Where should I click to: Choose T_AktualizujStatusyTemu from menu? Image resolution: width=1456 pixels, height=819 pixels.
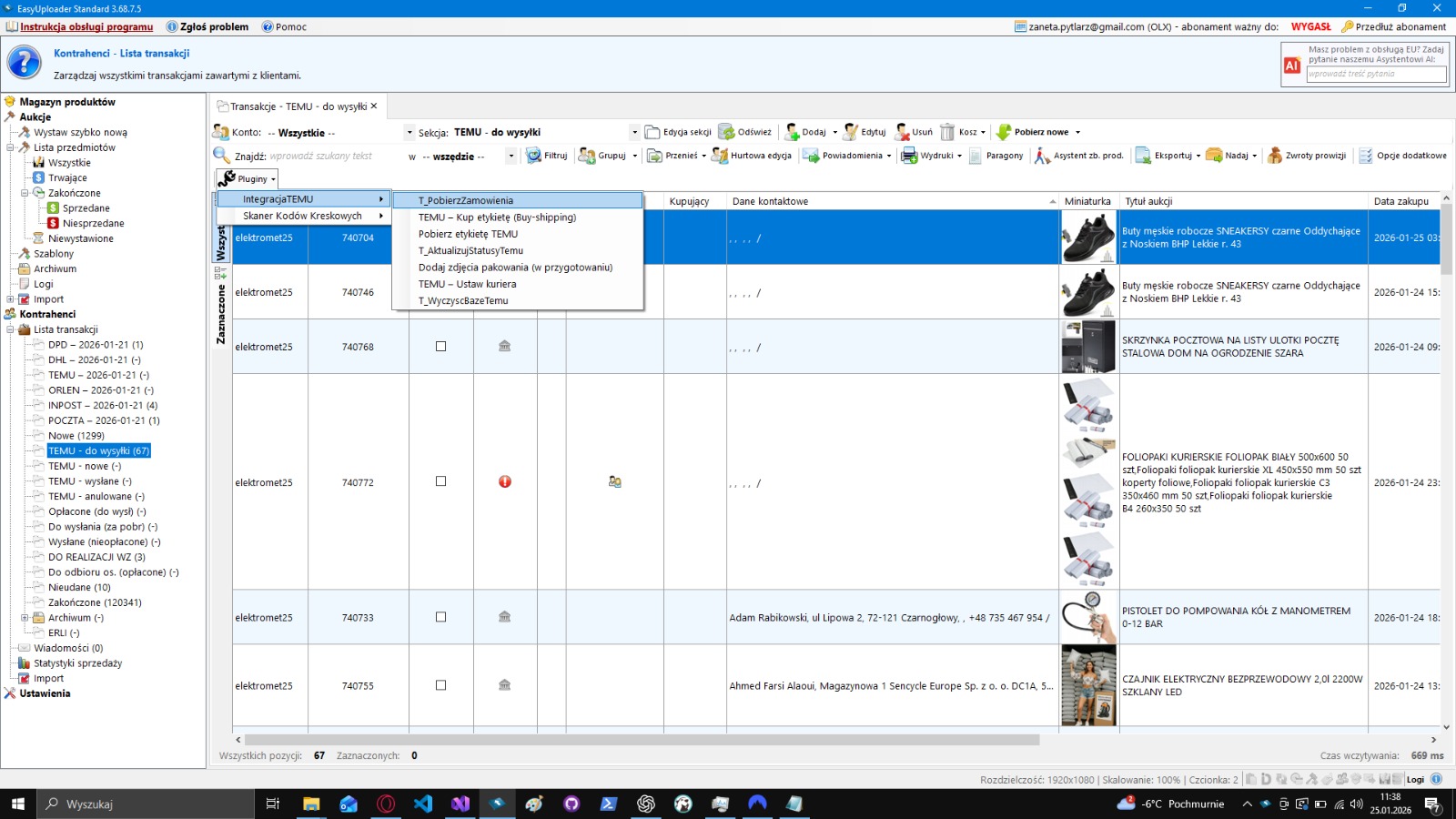(518, 250)
